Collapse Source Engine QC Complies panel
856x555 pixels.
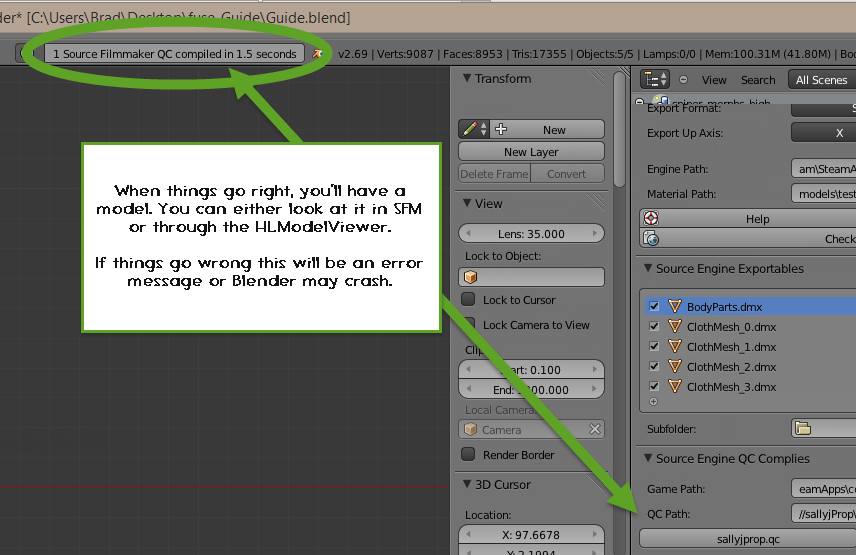coord(648,458)
